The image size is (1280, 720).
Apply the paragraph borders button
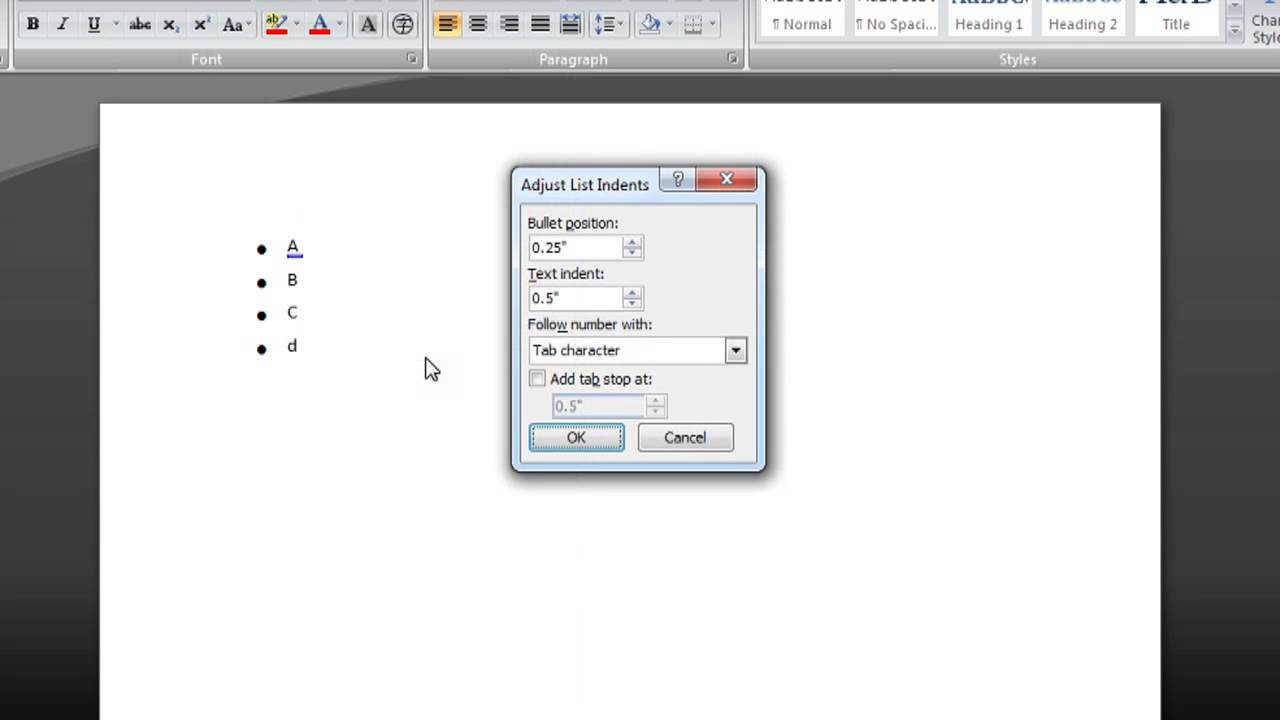click(x=693, y=24)
